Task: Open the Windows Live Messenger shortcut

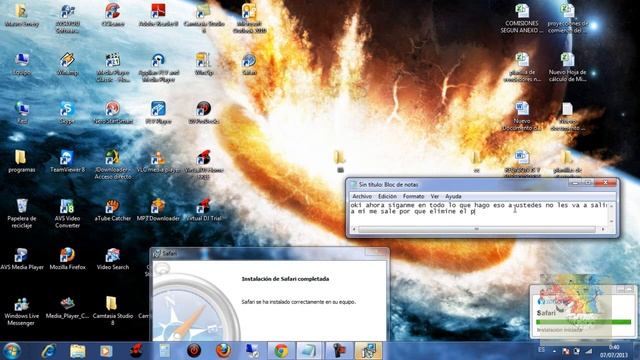Action: (22, 310)
